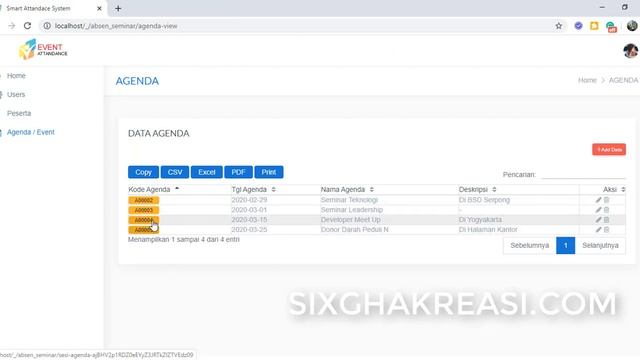Open agenda code A00002 badge
640x360 pixels.
pos(144,200)
